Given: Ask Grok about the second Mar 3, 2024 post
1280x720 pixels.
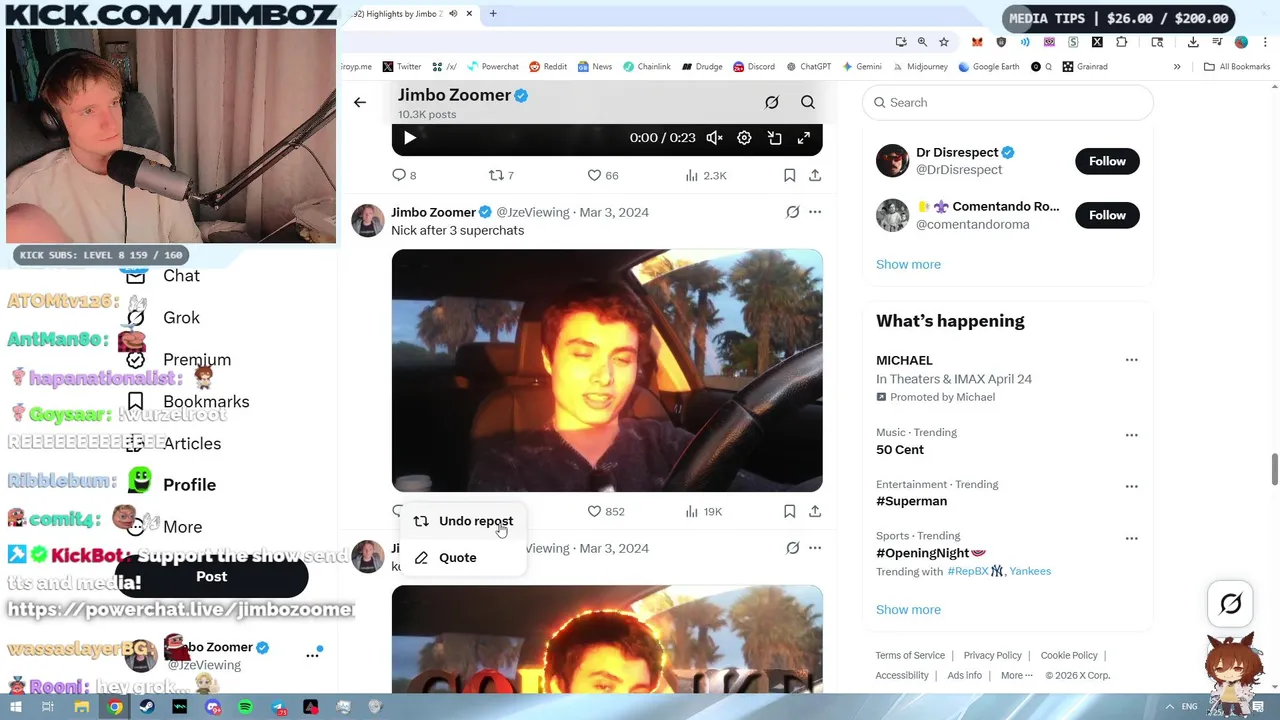Looking at the screenshot, I should click(793, 548).
